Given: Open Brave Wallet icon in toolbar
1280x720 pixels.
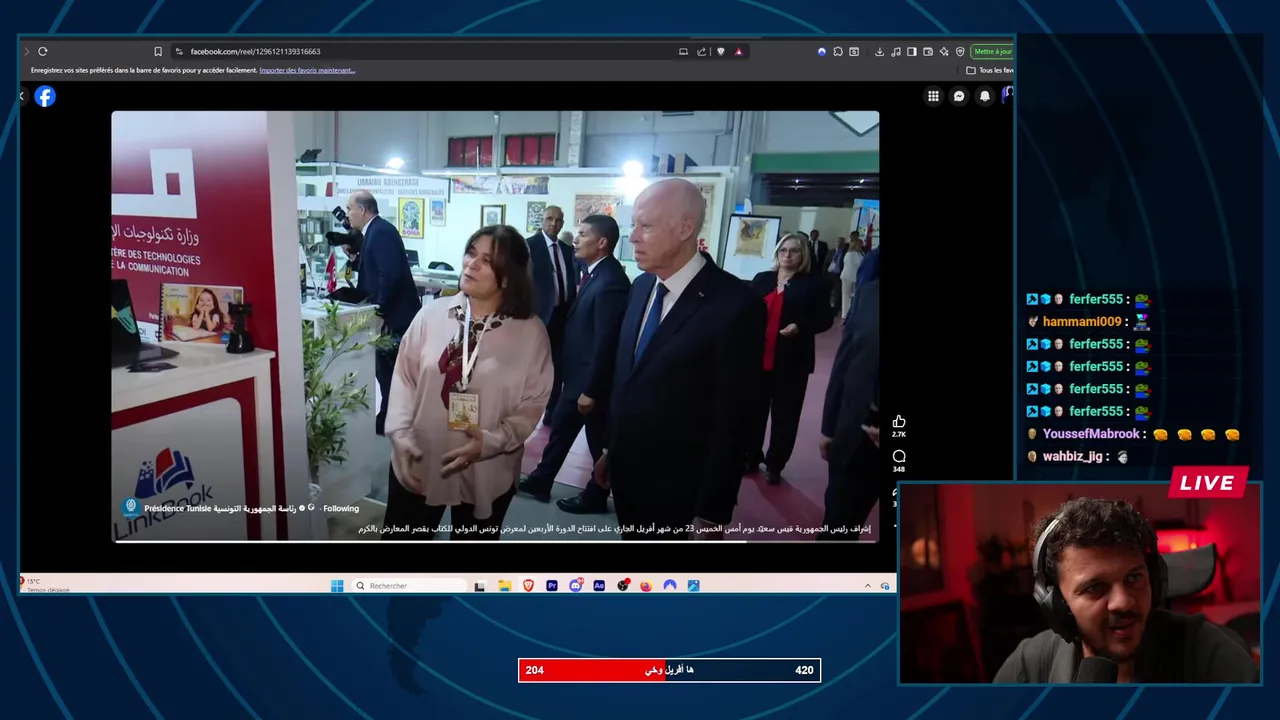Looking at the screenshot, I should pyautogui.click(x=928, y=51).
